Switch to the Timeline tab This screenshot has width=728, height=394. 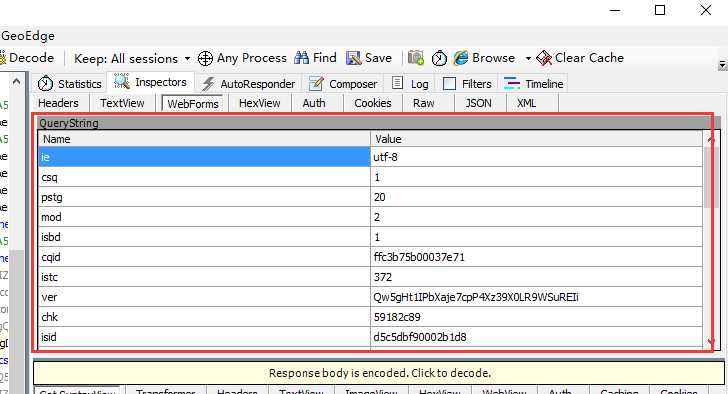tap(533, 84)
